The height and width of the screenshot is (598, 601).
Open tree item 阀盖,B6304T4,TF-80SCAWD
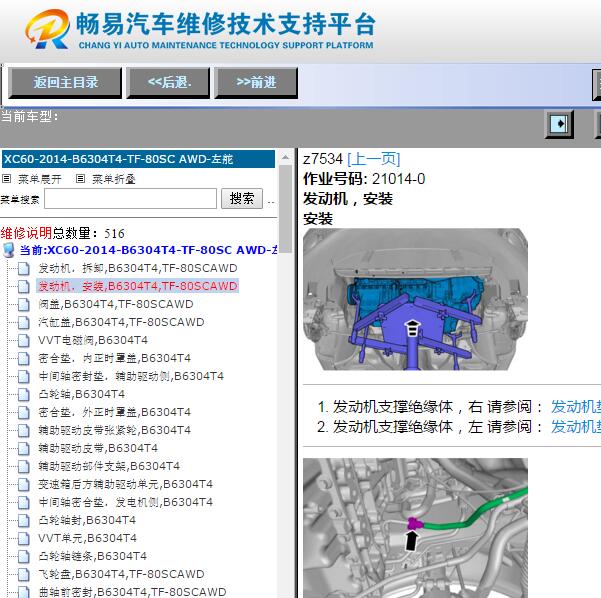point(116,304)
